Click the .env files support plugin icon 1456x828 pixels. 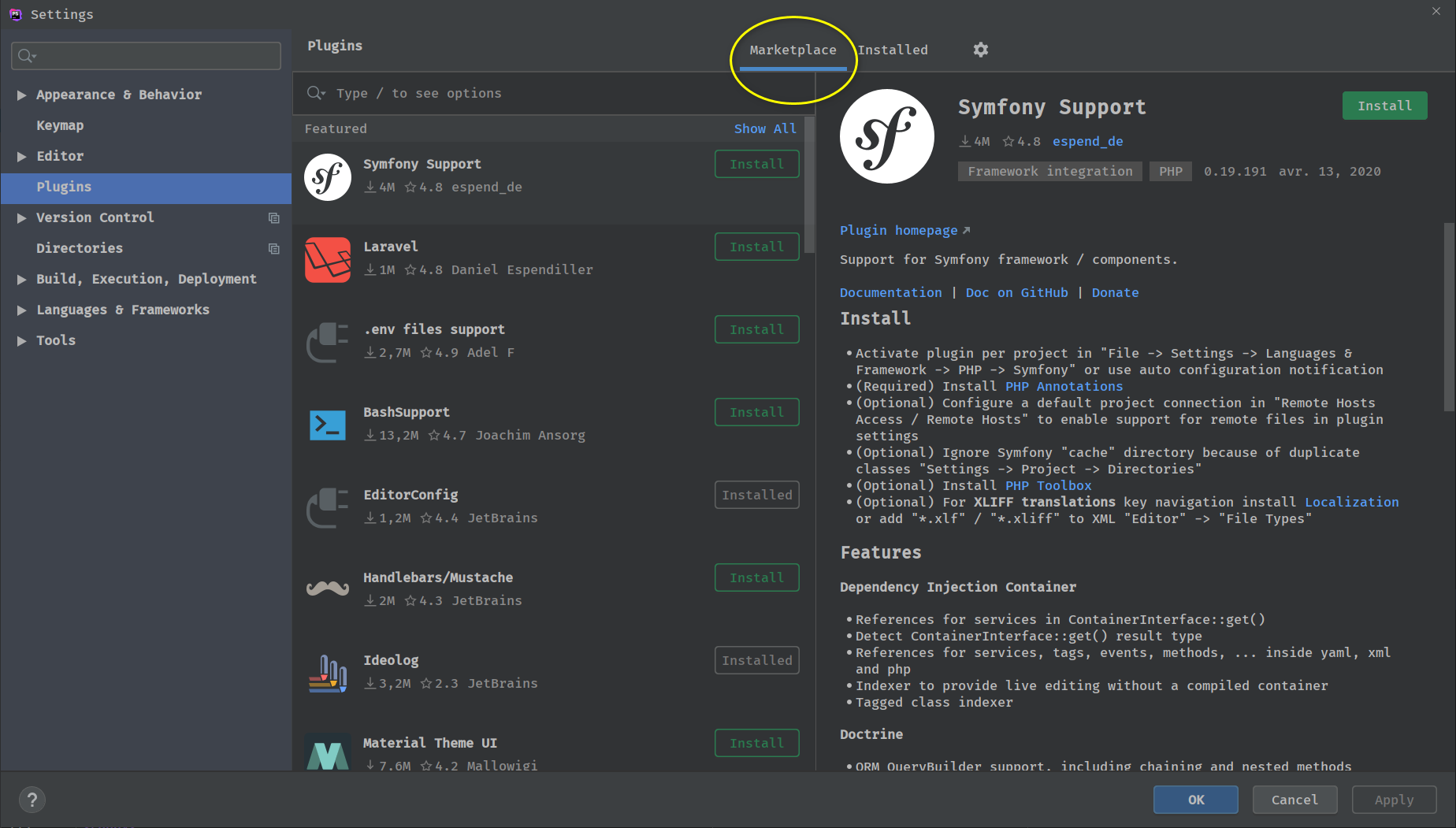click(328, 343)
